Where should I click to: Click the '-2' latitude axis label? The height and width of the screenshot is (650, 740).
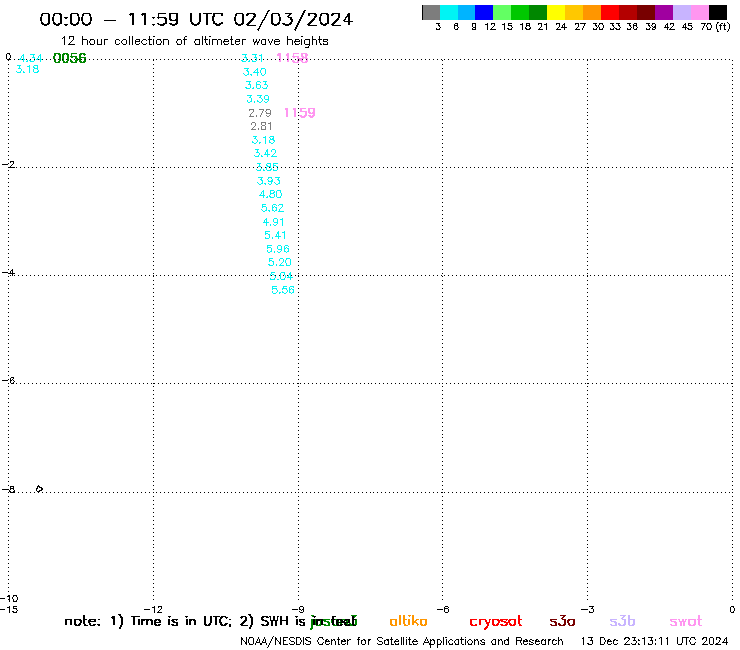tap(8, 164)
